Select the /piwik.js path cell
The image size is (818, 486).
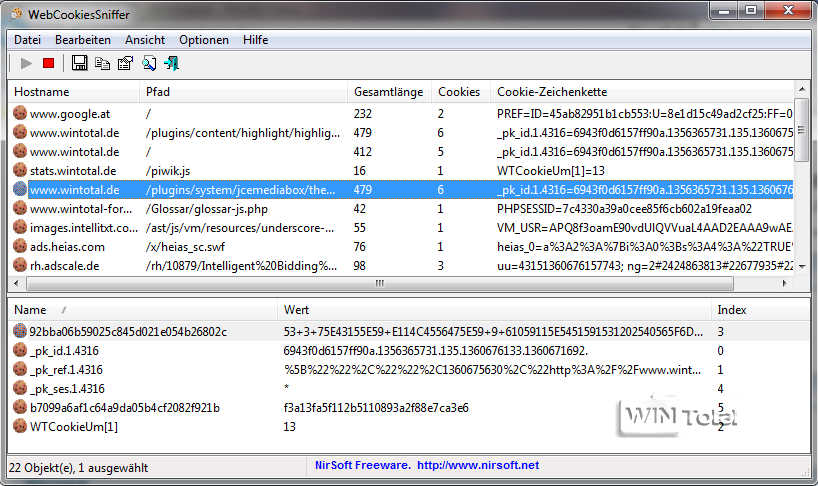point(168,171)
